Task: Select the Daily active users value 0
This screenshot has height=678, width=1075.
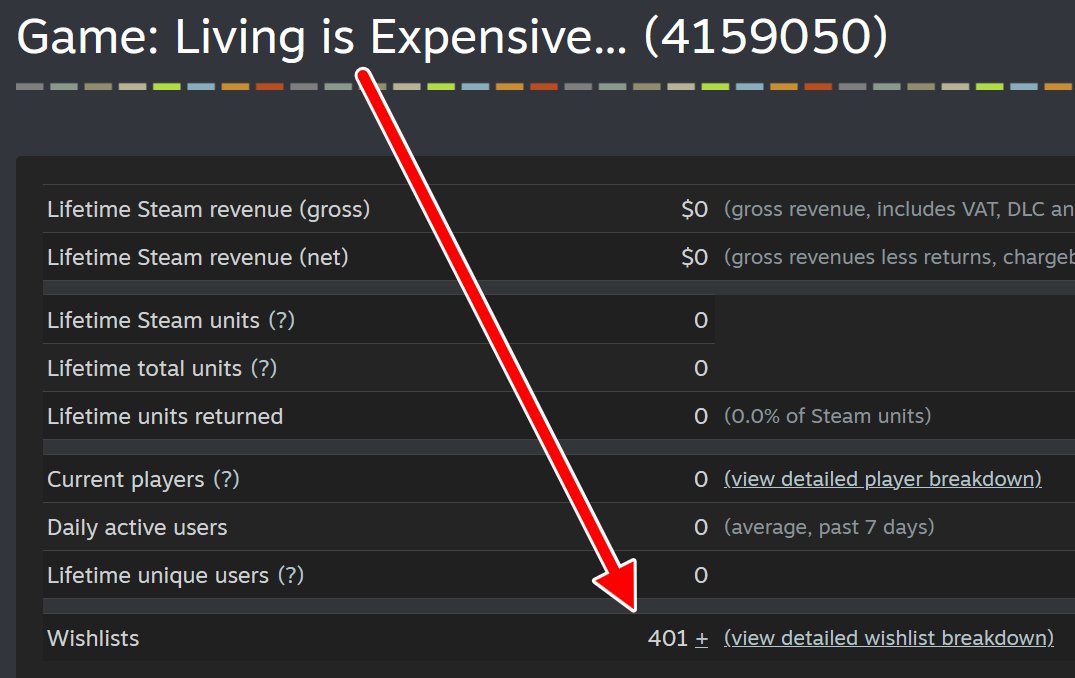Action: point(701,527)
